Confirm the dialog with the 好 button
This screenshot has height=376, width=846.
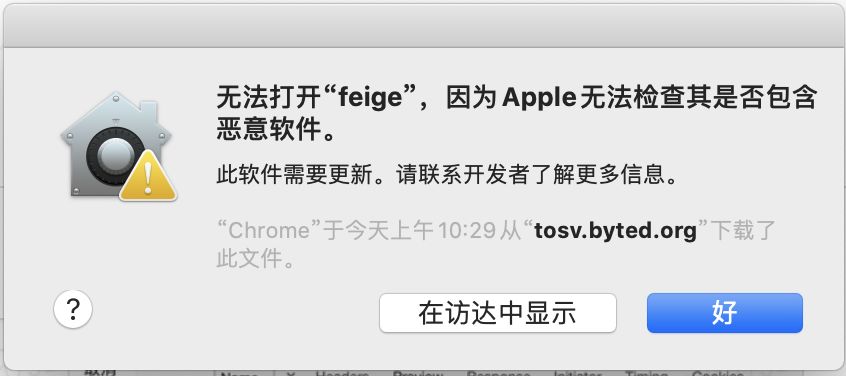725,313
